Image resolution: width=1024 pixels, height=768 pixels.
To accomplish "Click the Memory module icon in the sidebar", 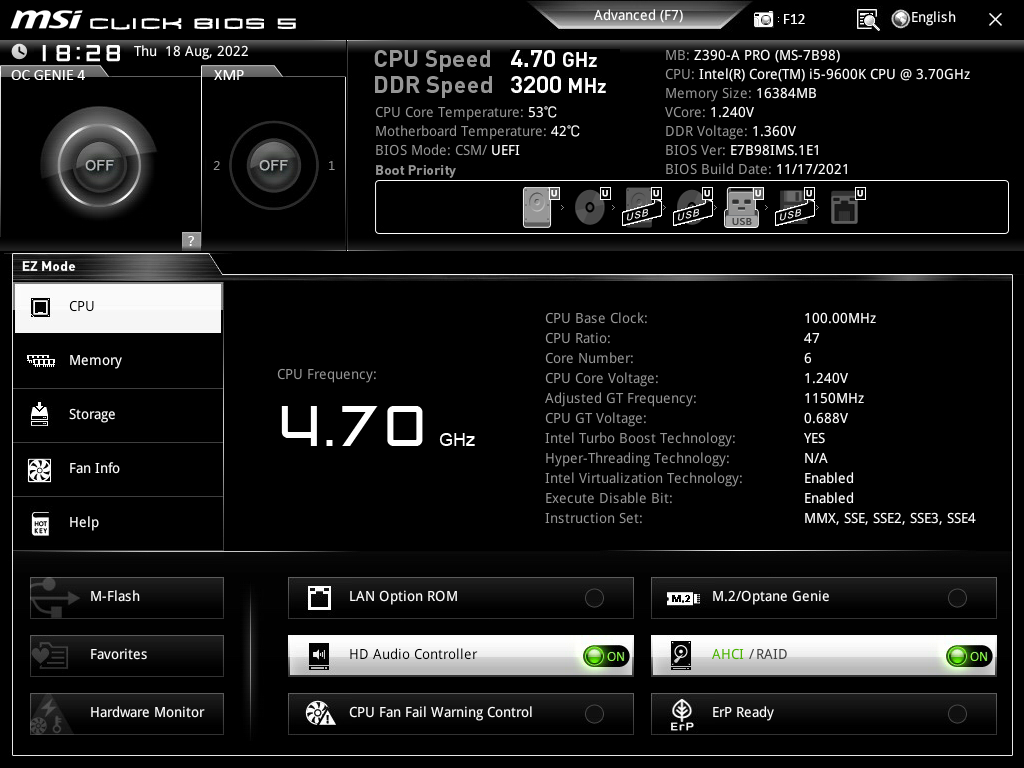I will [40, 360].
